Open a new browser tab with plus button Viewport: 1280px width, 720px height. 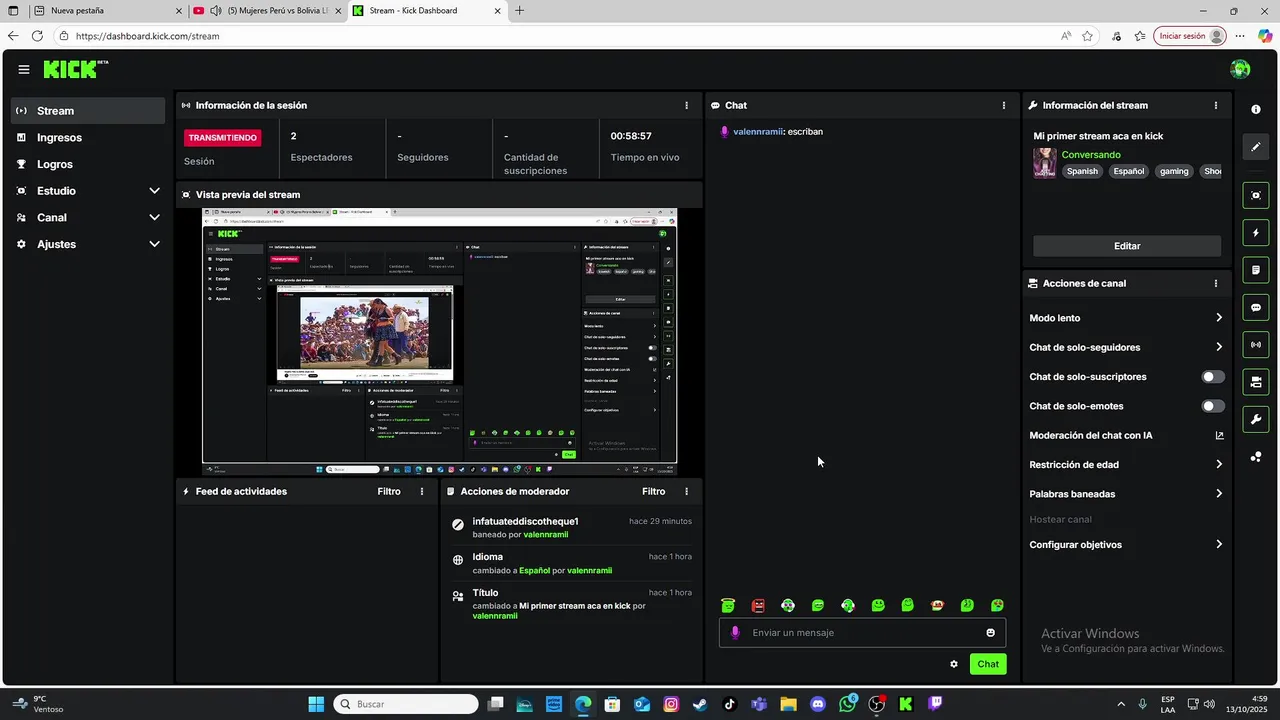pyautogui.click(x=519, y=11)
